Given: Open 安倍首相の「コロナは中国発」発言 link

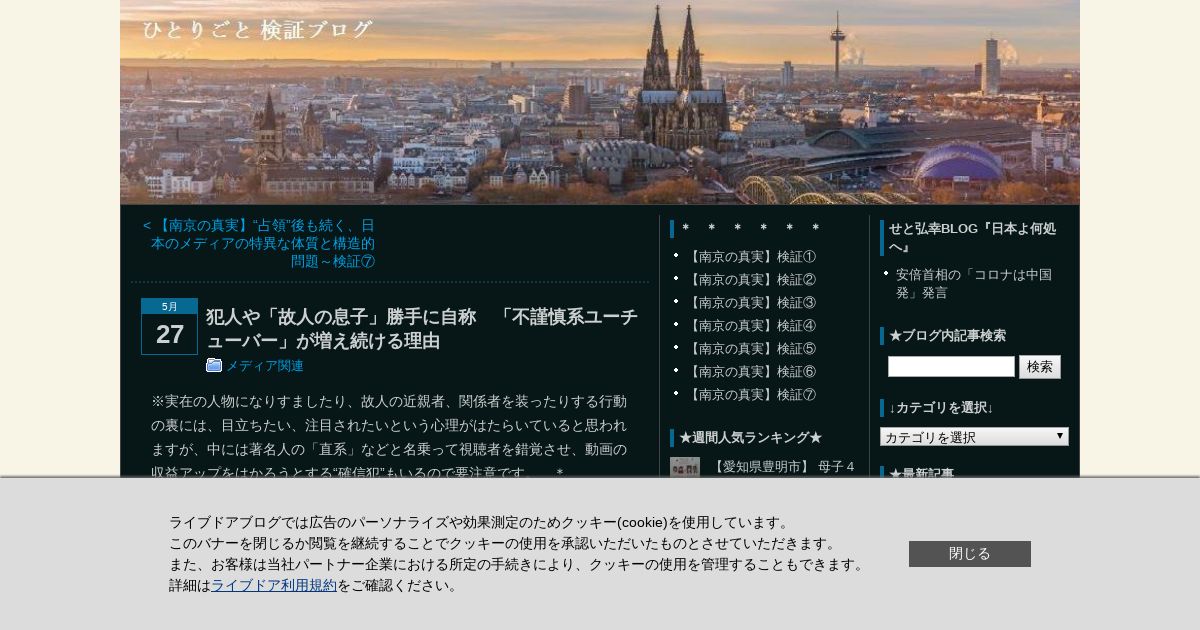Looking at the screenshot, I should [974, 283].
